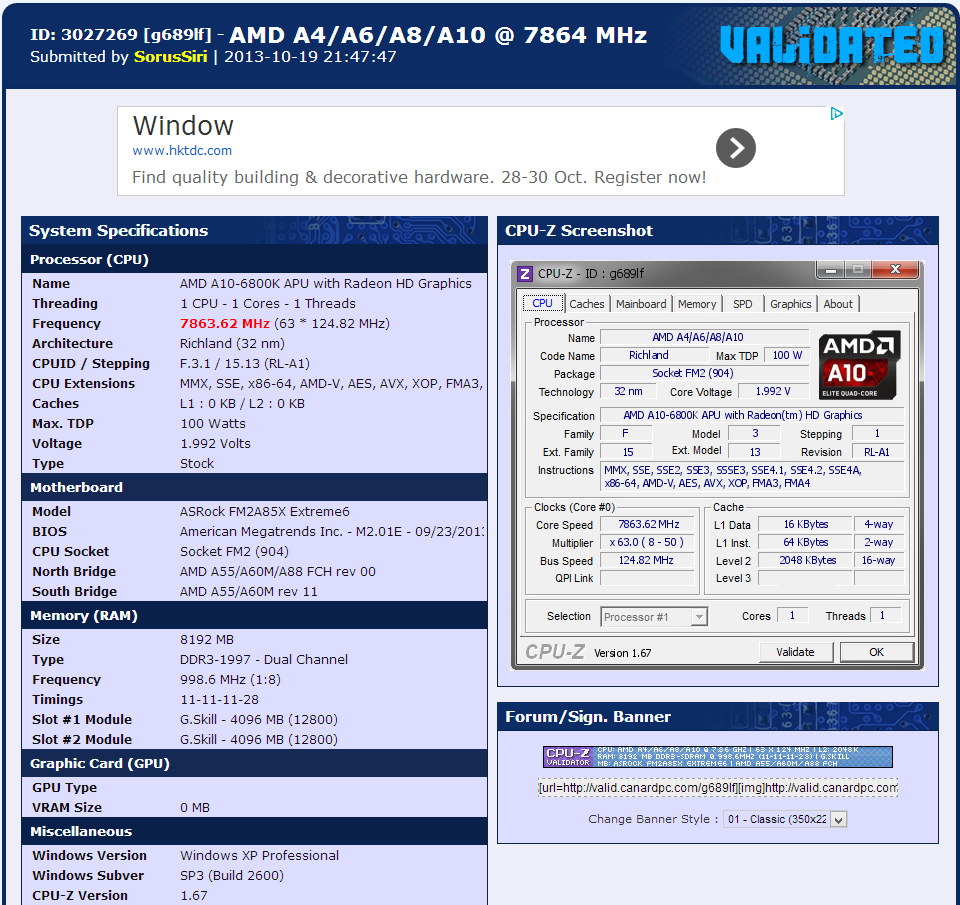Open the Processor #1 selection dropdown

[x=654, y=617]
